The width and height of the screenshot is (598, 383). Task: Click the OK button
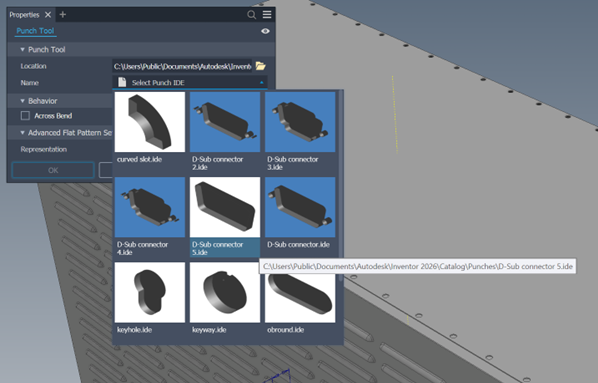click(x=53, y=170)
